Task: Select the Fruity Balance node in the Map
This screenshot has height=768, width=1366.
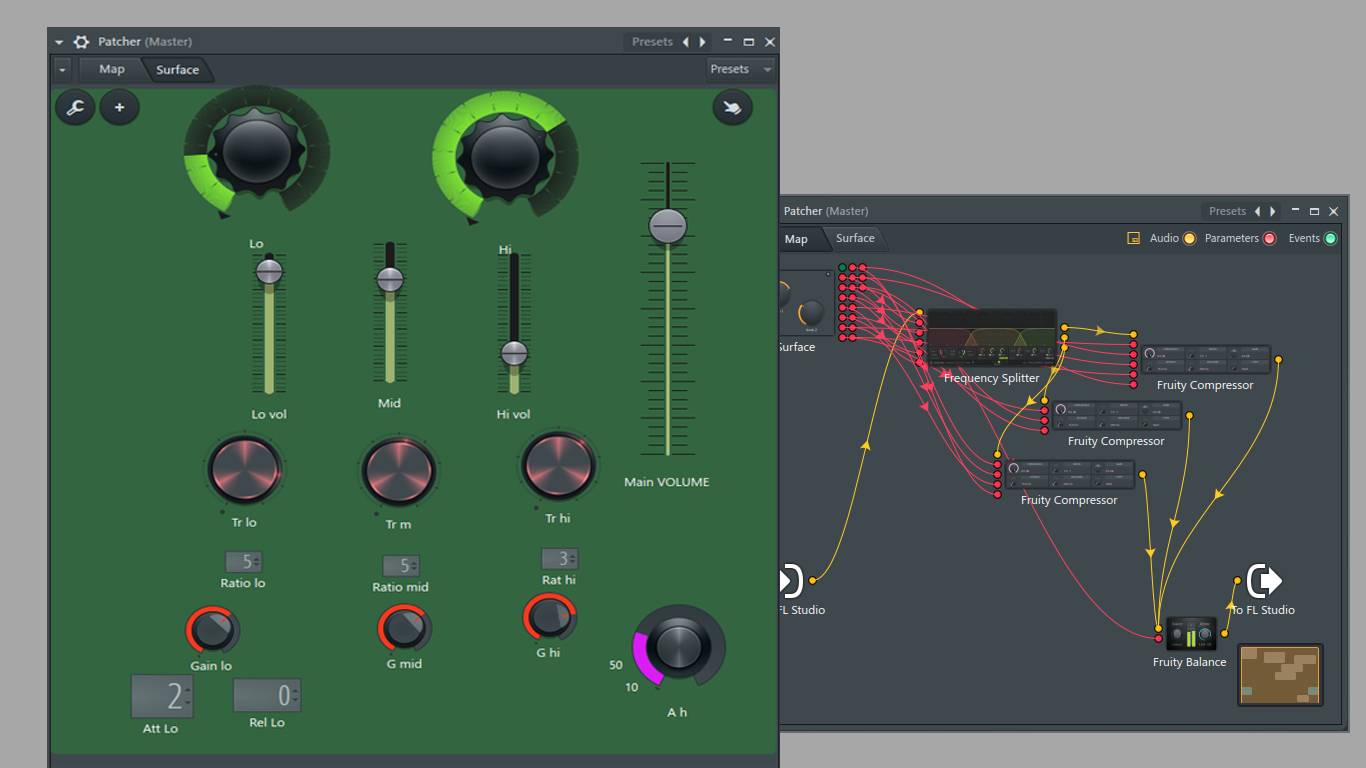Action: (1190, 634)
